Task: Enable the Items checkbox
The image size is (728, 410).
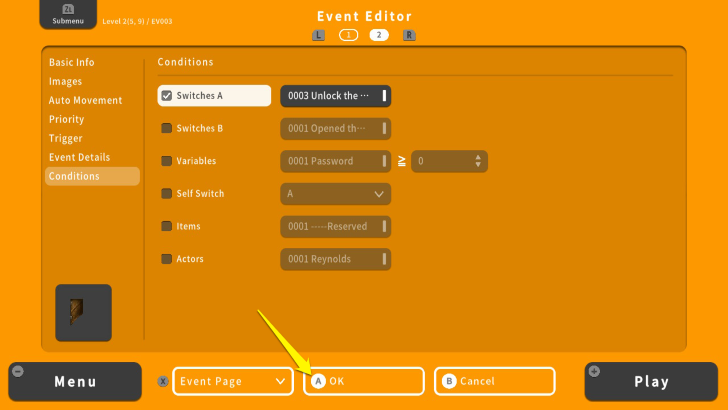Action: click(x=167, y=226)
